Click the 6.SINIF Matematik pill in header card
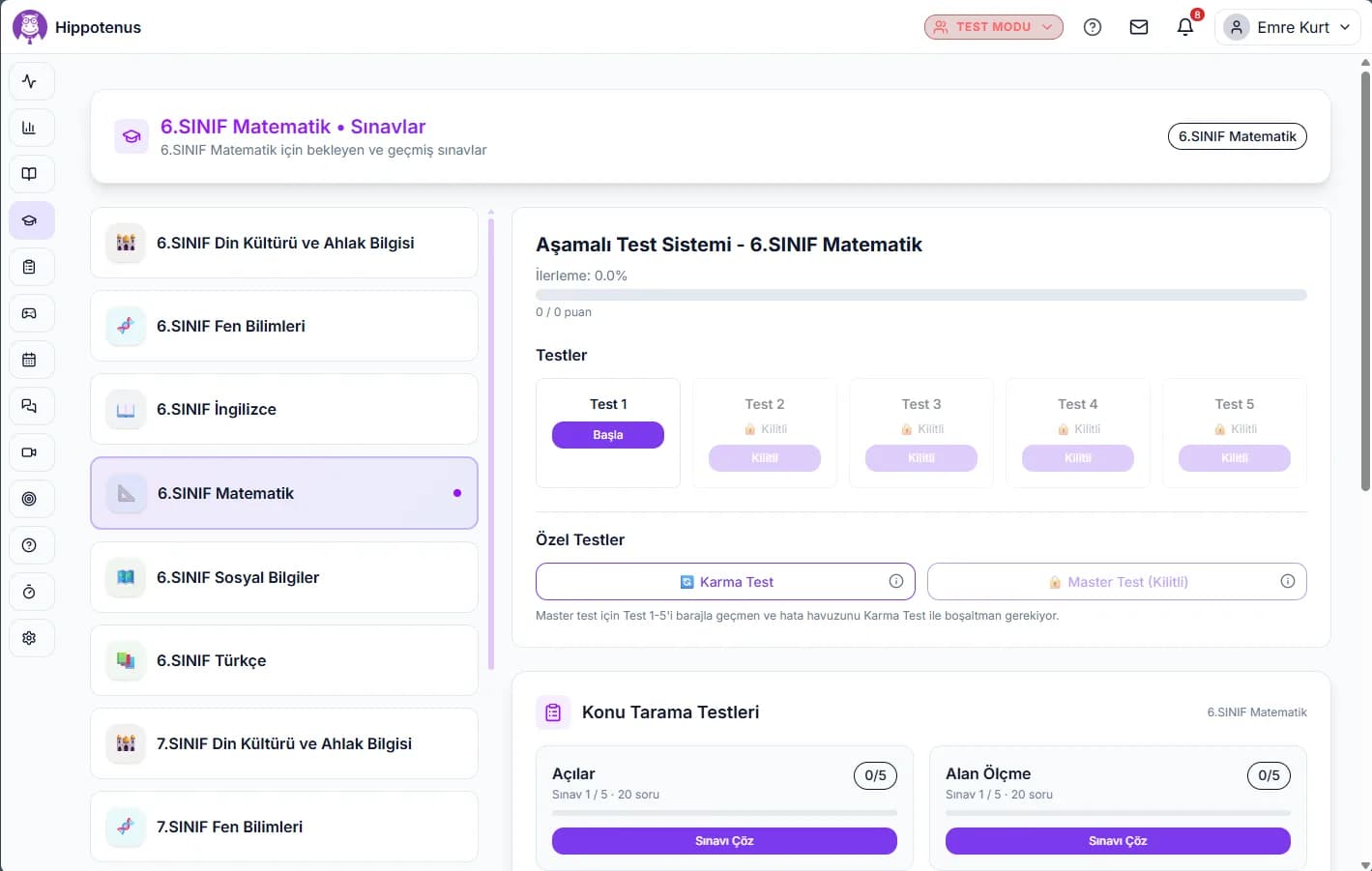The image size is (1372, 871). coord(1238,136)
